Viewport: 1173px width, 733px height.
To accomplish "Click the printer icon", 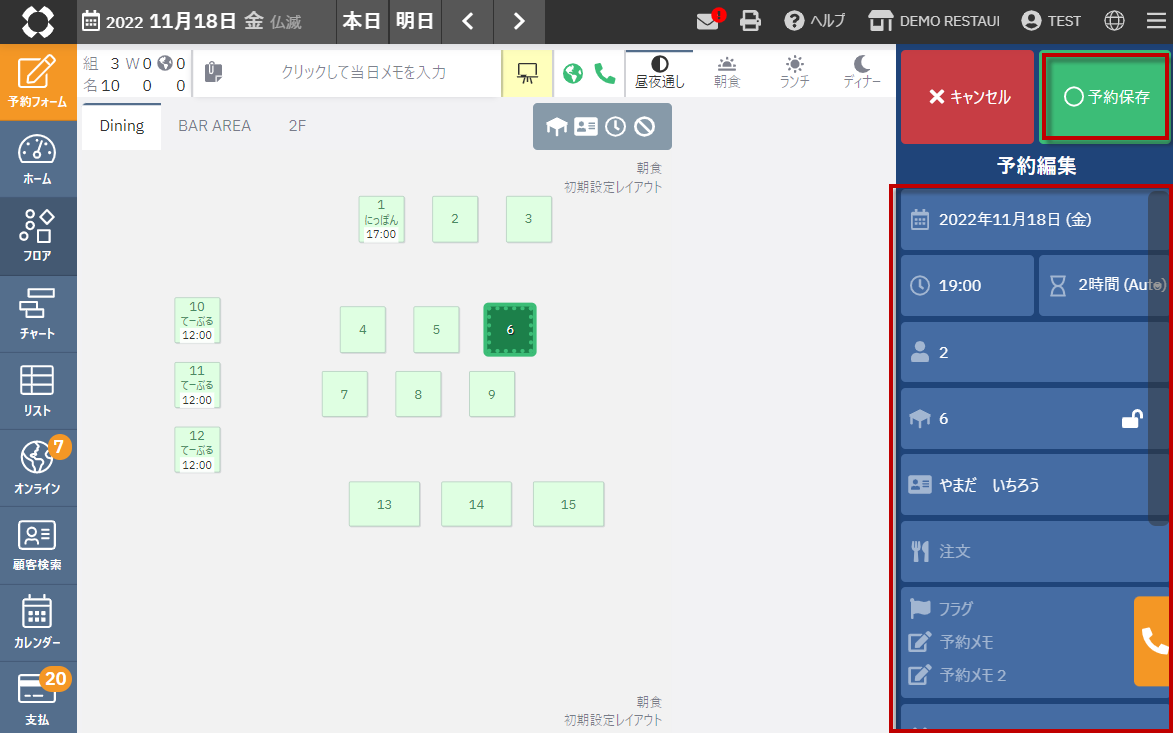I will tap(750, 21).
